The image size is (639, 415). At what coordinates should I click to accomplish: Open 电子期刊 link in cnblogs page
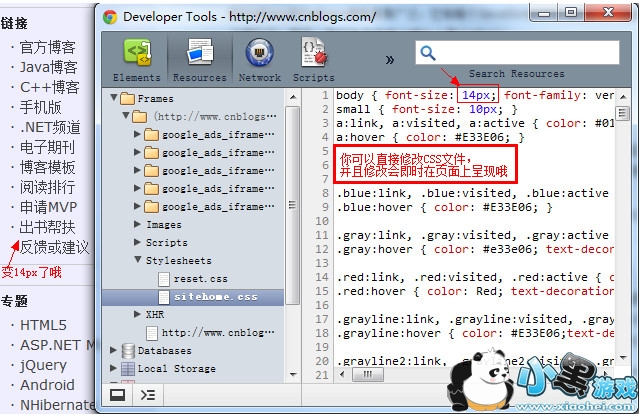click(48, 147)
